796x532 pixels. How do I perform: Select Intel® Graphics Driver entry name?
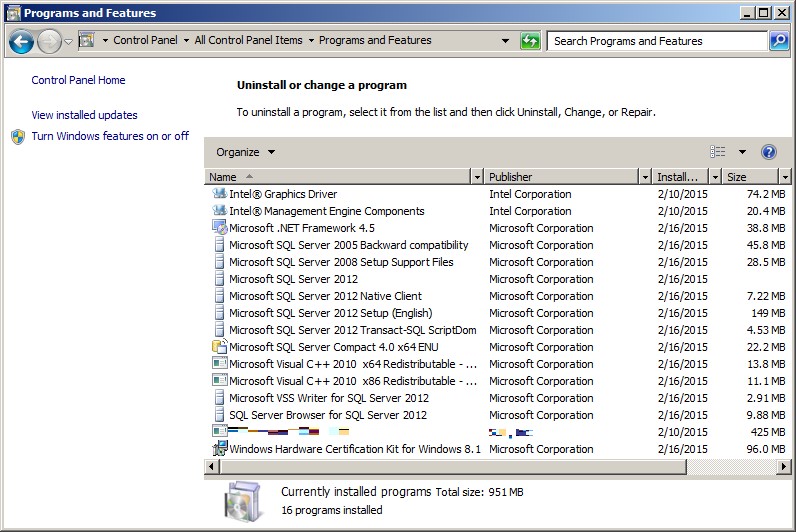pos(283,194)
